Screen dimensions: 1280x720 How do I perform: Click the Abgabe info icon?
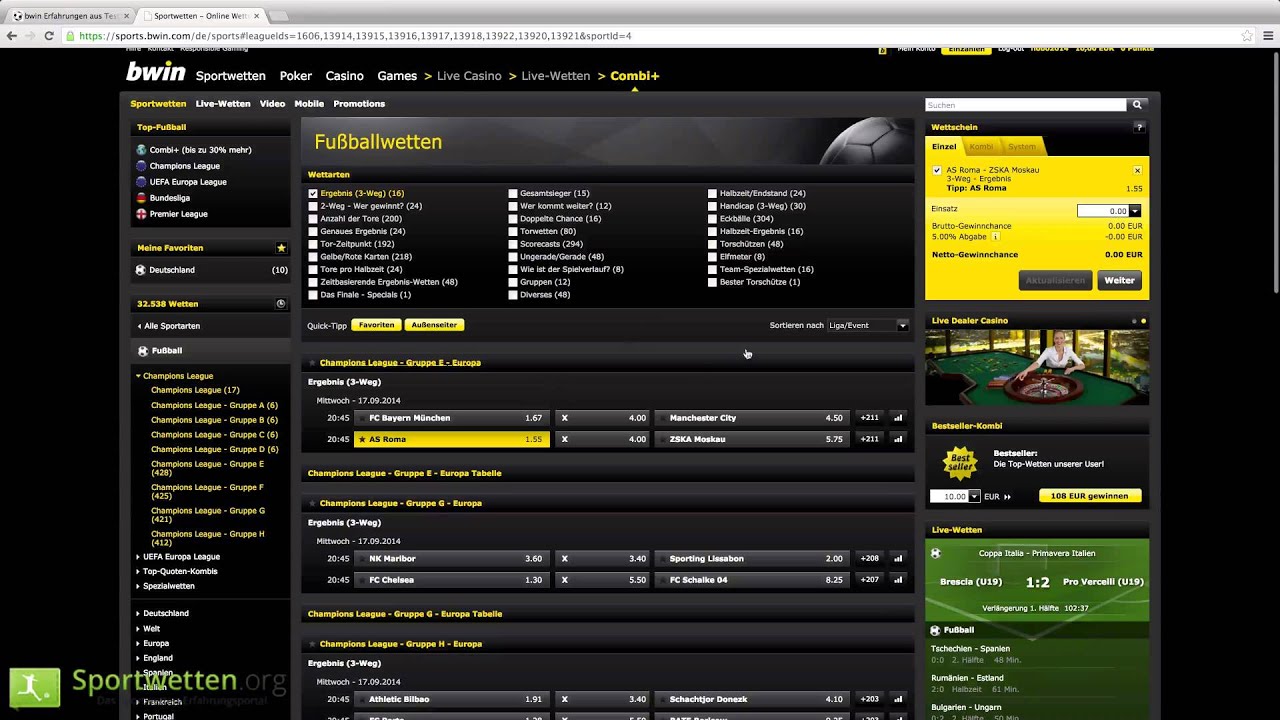(995, 237)
